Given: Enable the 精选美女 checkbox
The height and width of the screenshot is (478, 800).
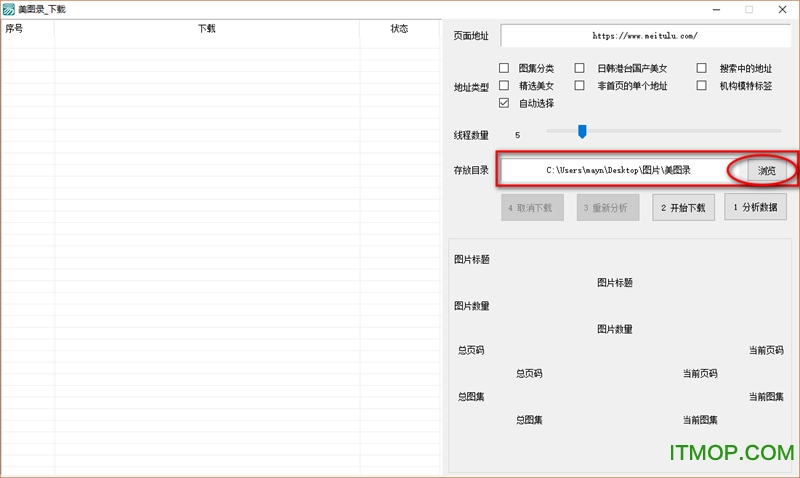Looking at the screenshot, I should click(504, 85).
